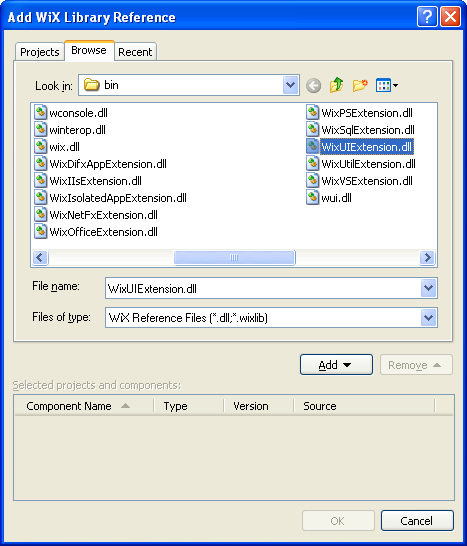Image resolution: width=467 pixels, height=546 pixels.
Task: Select the WixVSExtension.dll file name
Action: pos(367,181)
